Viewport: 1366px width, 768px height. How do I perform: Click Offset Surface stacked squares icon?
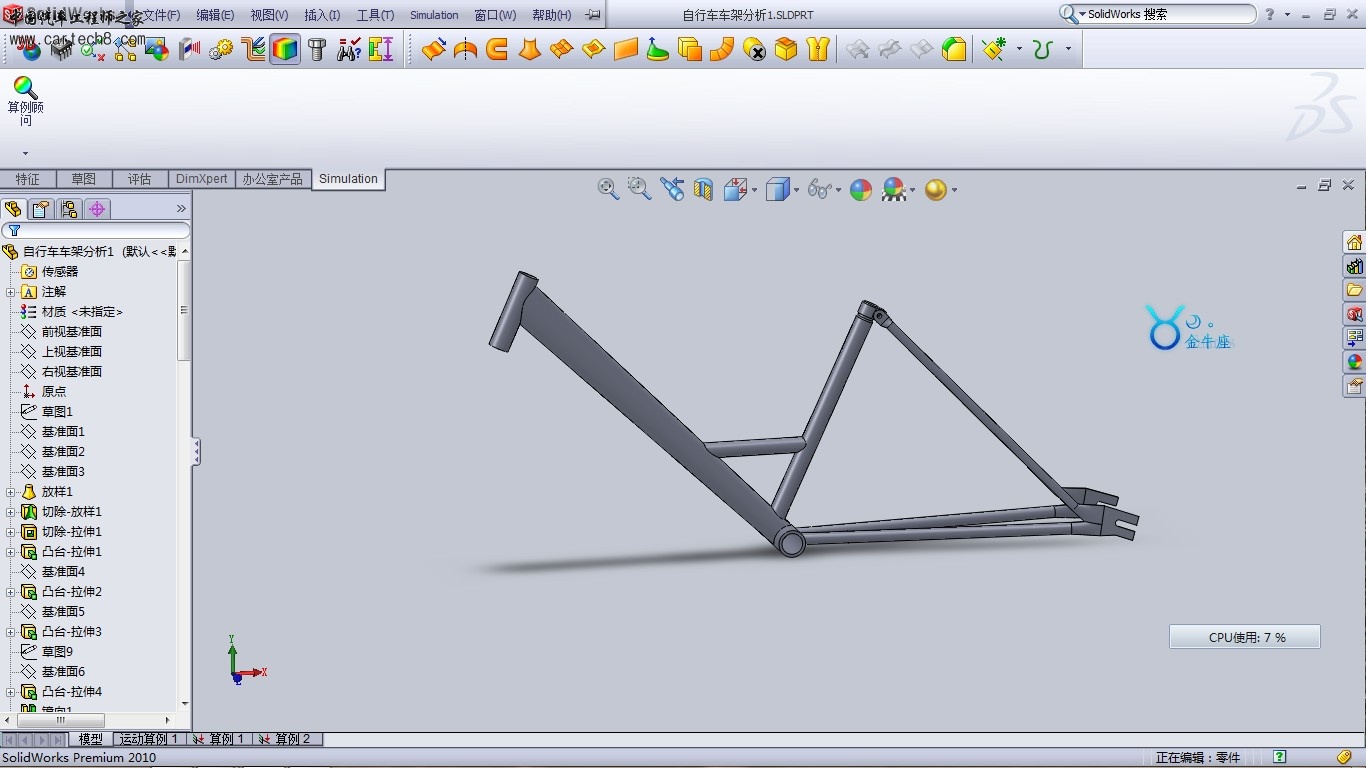point(690,49)
